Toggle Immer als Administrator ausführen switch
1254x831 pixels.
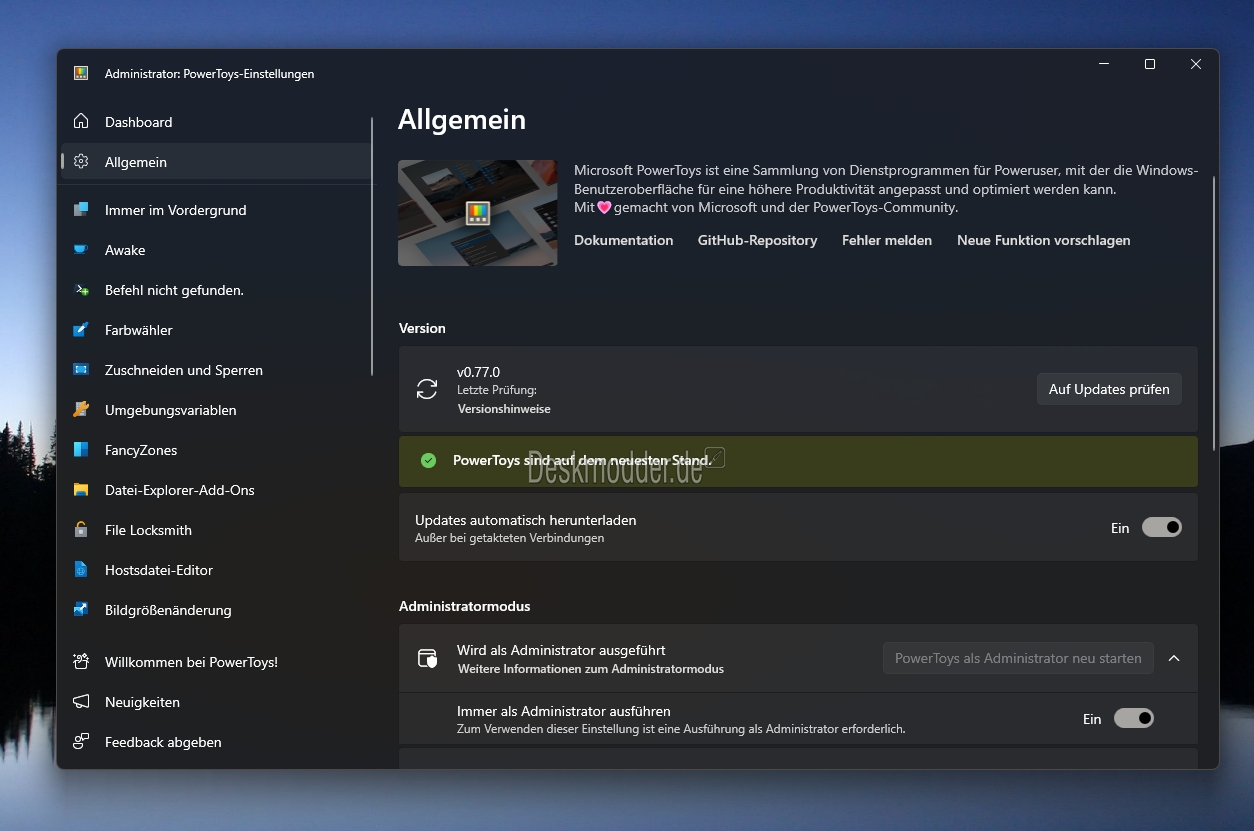coord(1134,718)
